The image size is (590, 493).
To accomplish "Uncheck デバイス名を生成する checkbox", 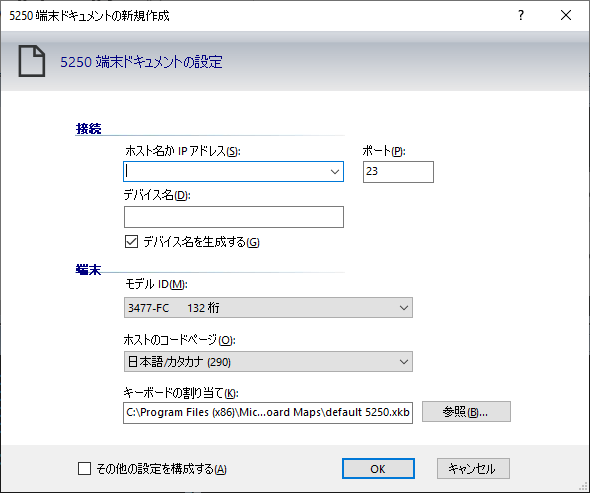I will tap(131, 242).
